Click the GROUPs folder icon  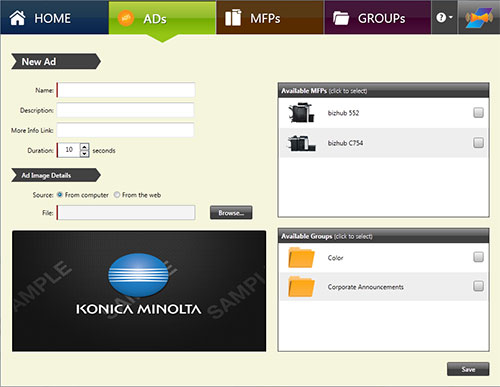341,18
